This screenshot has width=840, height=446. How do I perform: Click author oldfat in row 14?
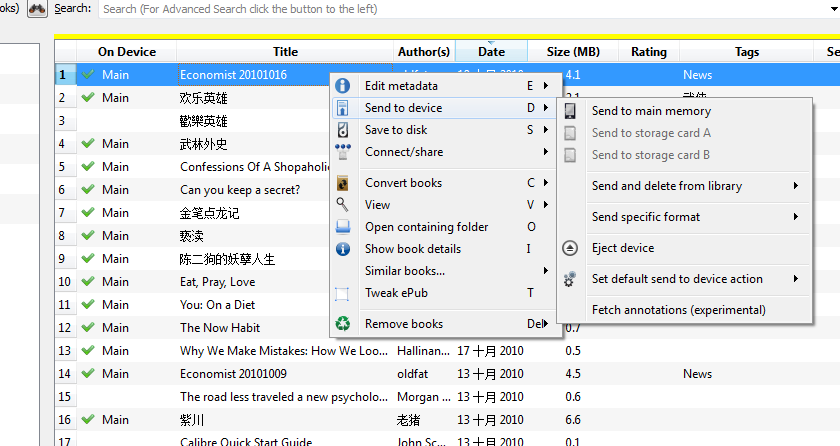pyautogui.click(x=412, y=374)
